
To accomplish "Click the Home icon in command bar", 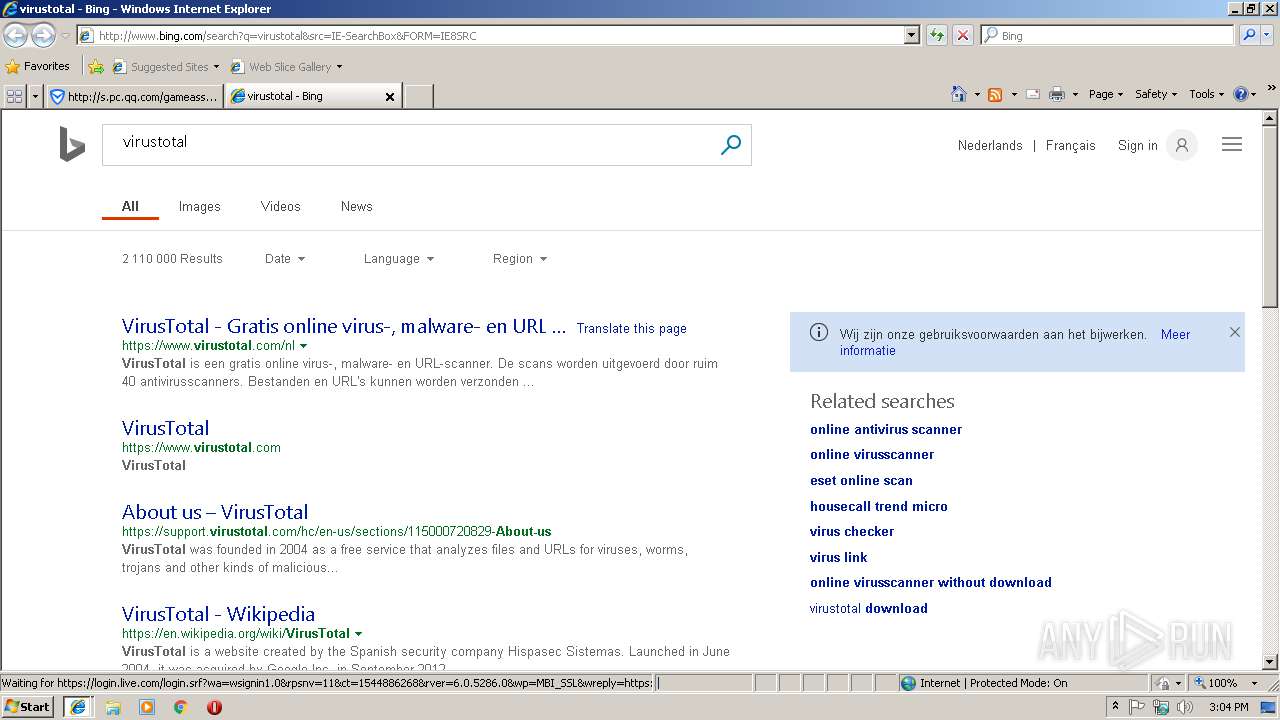I will (959, 94).
